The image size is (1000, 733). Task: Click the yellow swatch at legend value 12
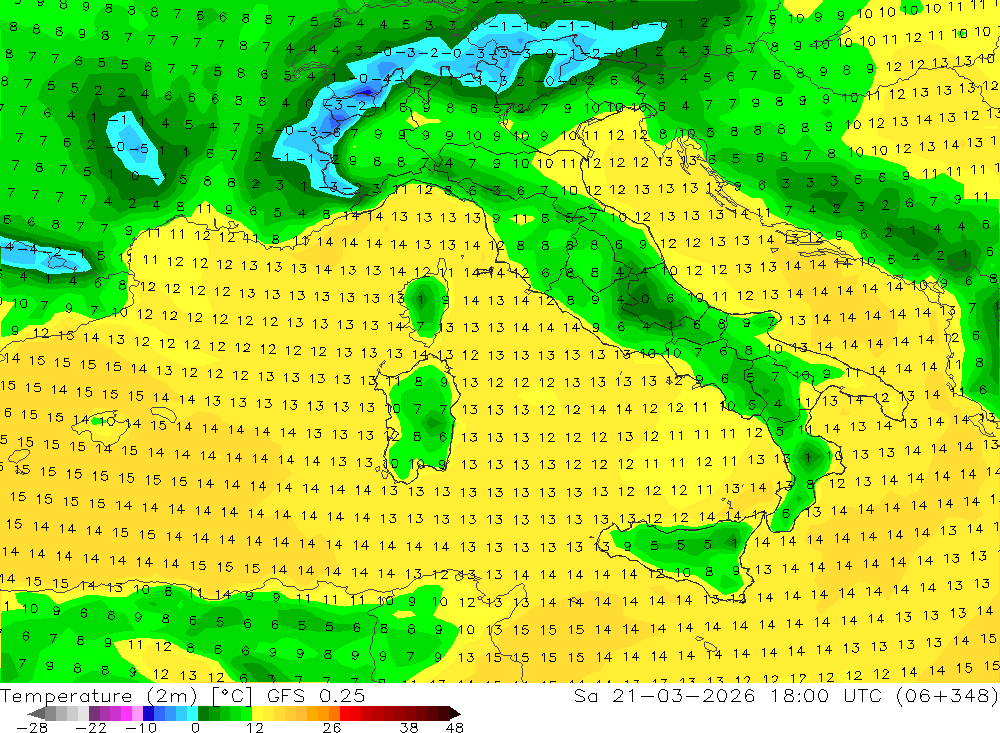(x=258, y=713)
